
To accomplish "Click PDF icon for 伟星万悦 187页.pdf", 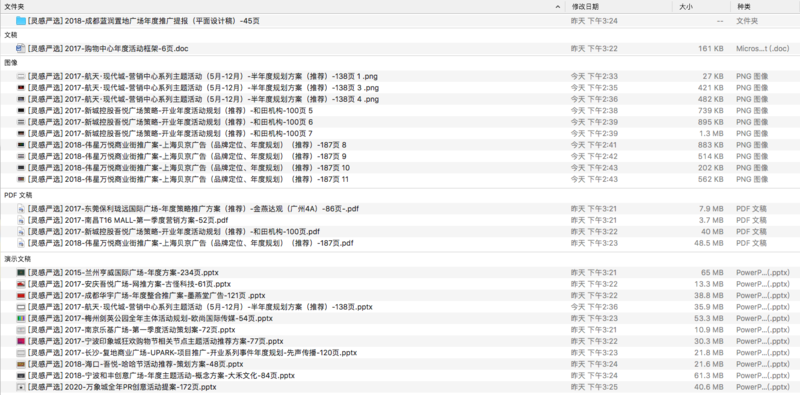I will click(x=21, y=243).
